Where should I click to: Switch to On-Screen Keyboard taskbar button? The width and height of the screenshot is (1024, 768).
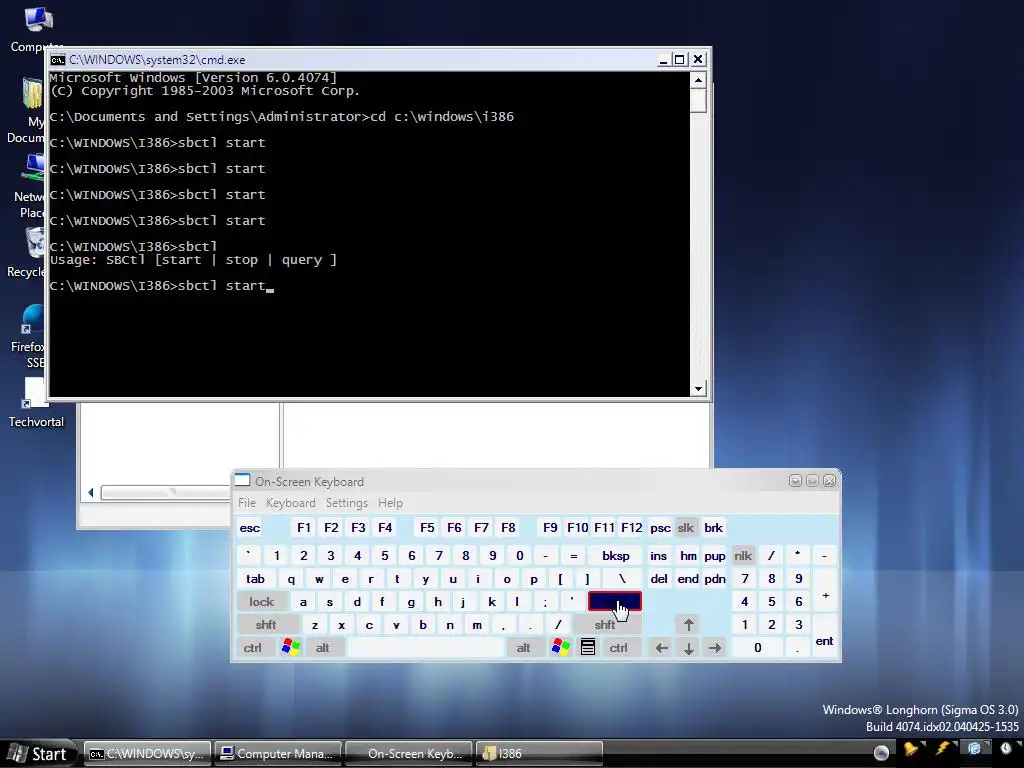409,754
